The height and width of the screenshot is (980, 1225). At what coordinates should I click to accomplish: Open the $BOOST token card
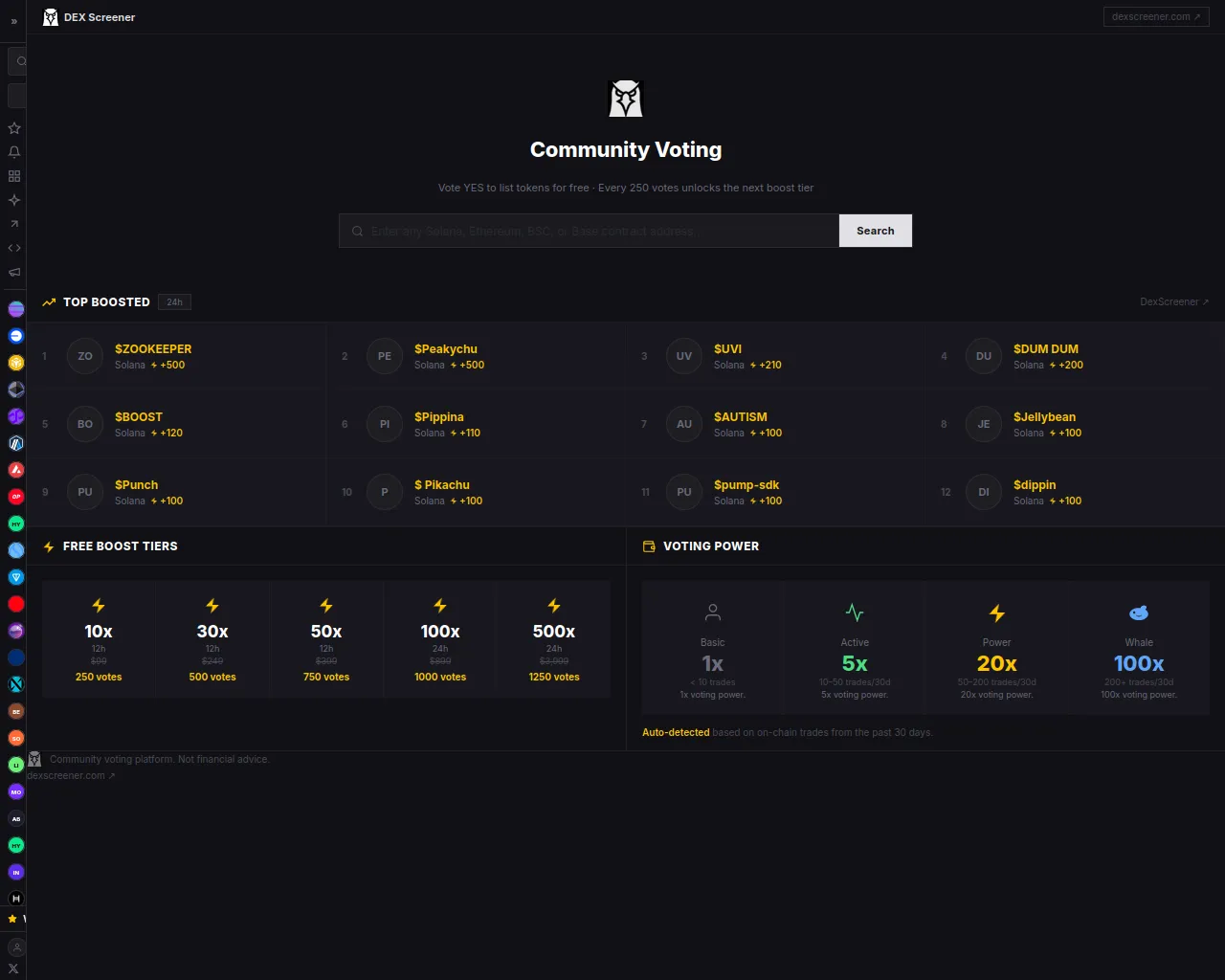(x=176, y=424)
